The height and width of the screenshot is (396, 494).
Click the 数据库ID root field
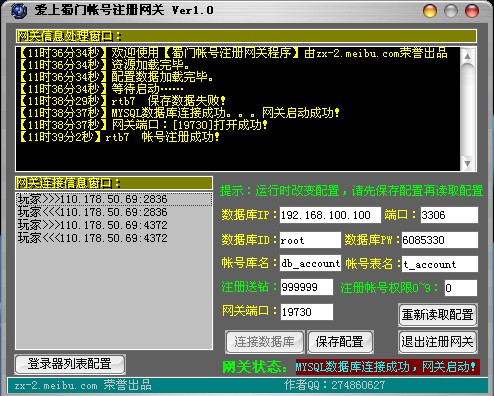click(310, 240)
